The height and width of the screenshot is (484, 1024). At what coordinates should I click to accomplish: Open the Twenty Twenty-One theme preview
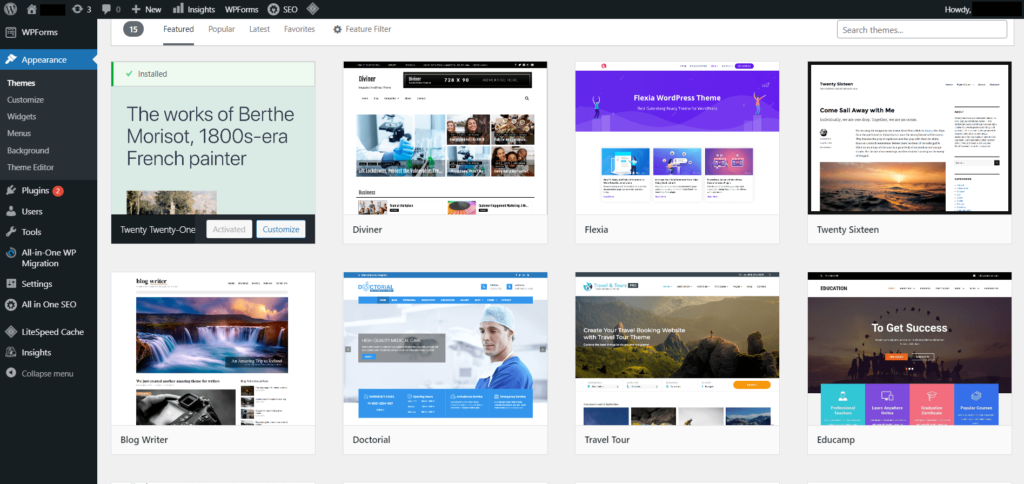pos(213,150)
